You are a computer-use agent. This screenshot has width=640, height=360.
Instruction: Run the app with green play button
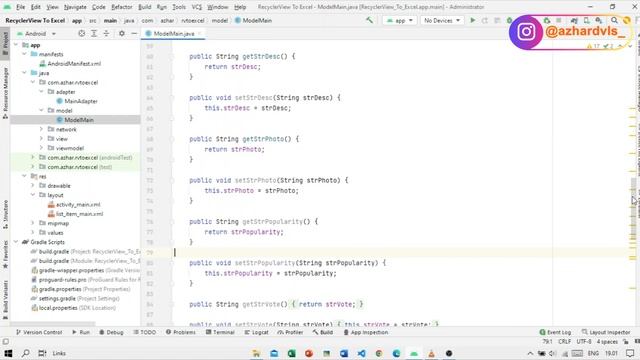pyautogui.click(x=473, y=20)
